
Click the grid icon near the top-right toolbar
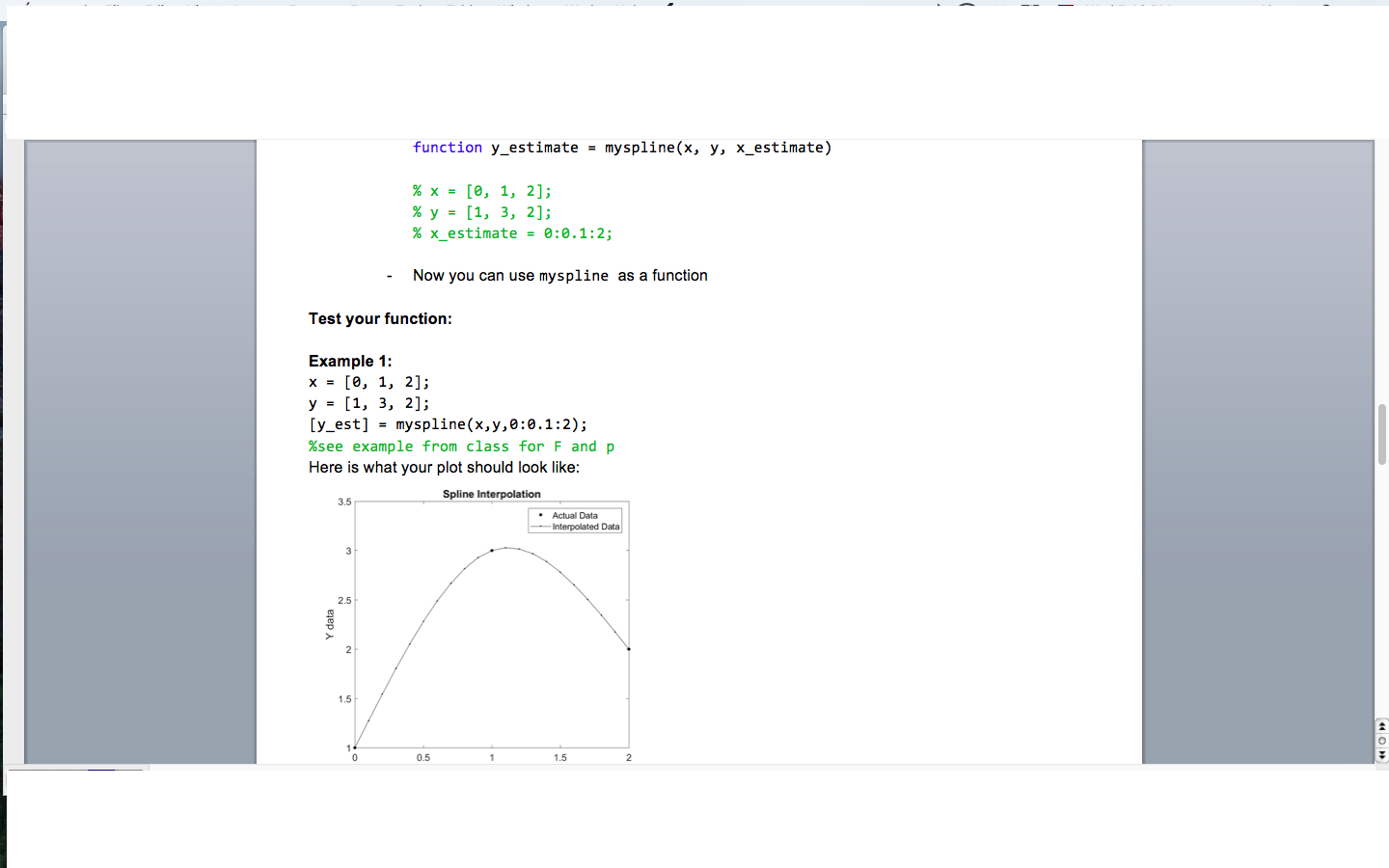(x=1028, y=4)
